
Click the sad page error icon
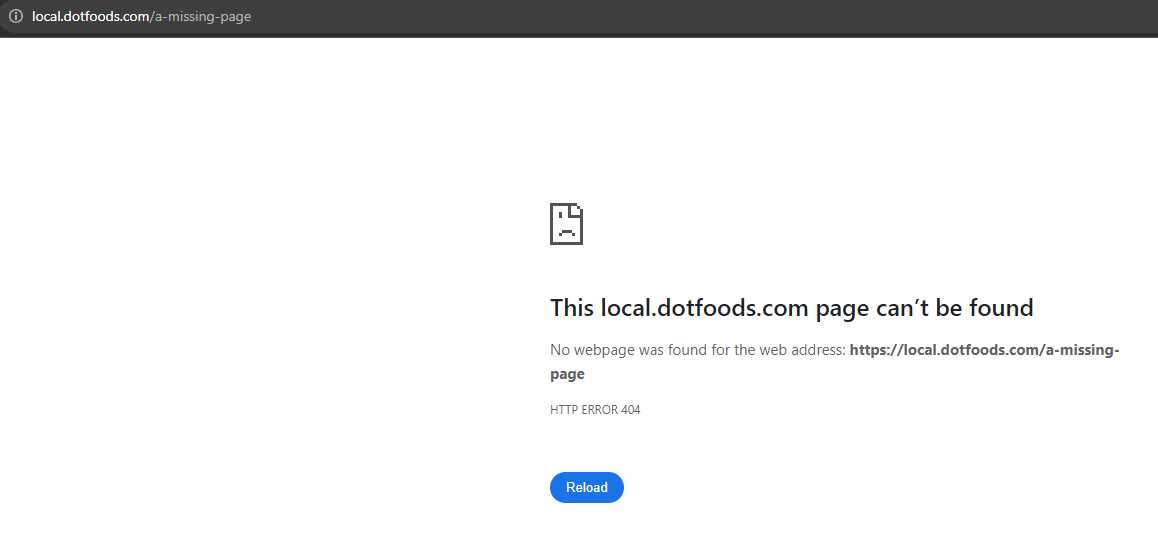pyautogui.click(x=566, y=225)
